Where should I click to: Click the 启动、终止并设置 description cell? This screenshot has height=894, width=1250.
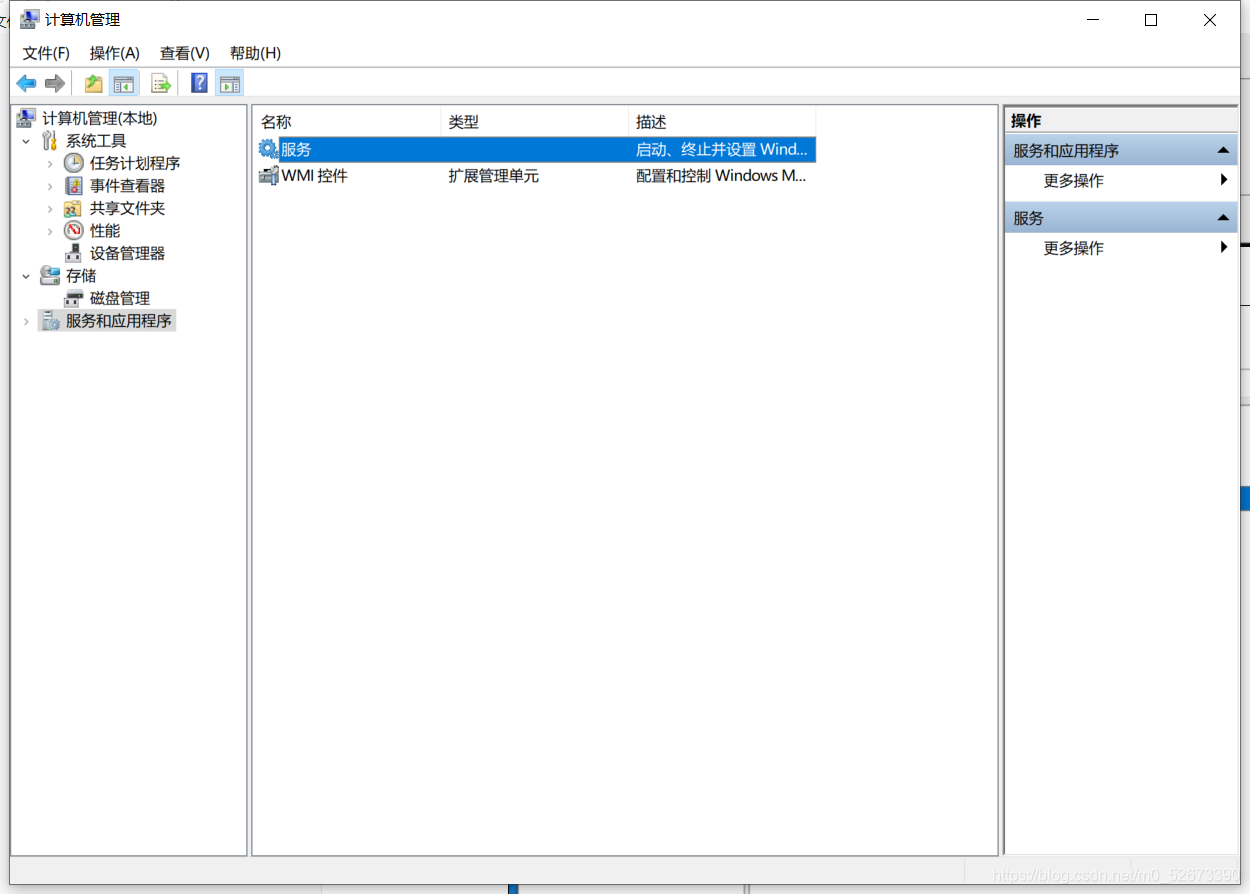coord(722,149)
